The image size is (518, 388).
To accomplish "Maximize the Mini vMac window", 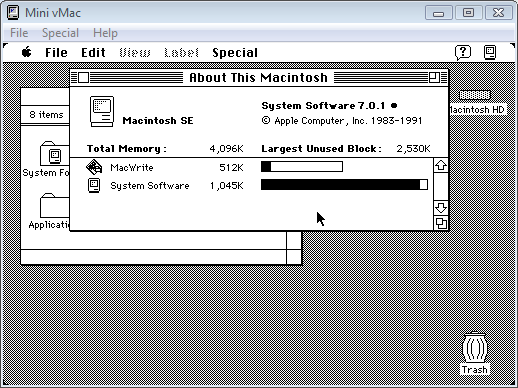I will pos(468,13).
